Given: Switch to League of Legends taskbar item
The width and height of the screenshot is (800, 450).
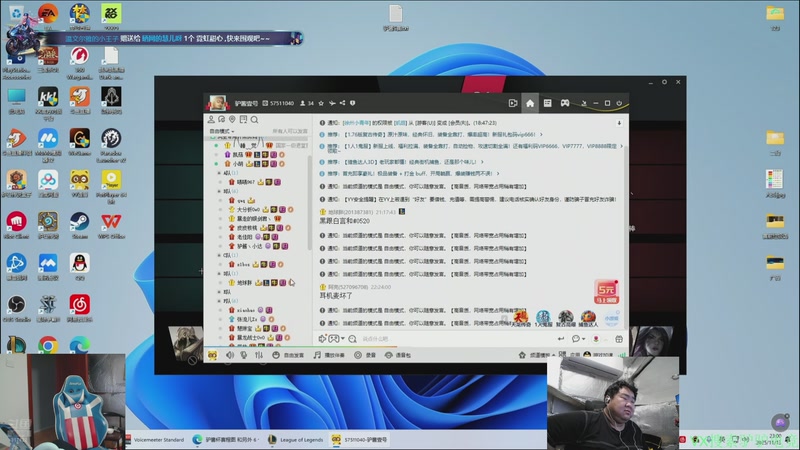Looking at the screenshot, I should pyautogui.click(x=296, y=439).
